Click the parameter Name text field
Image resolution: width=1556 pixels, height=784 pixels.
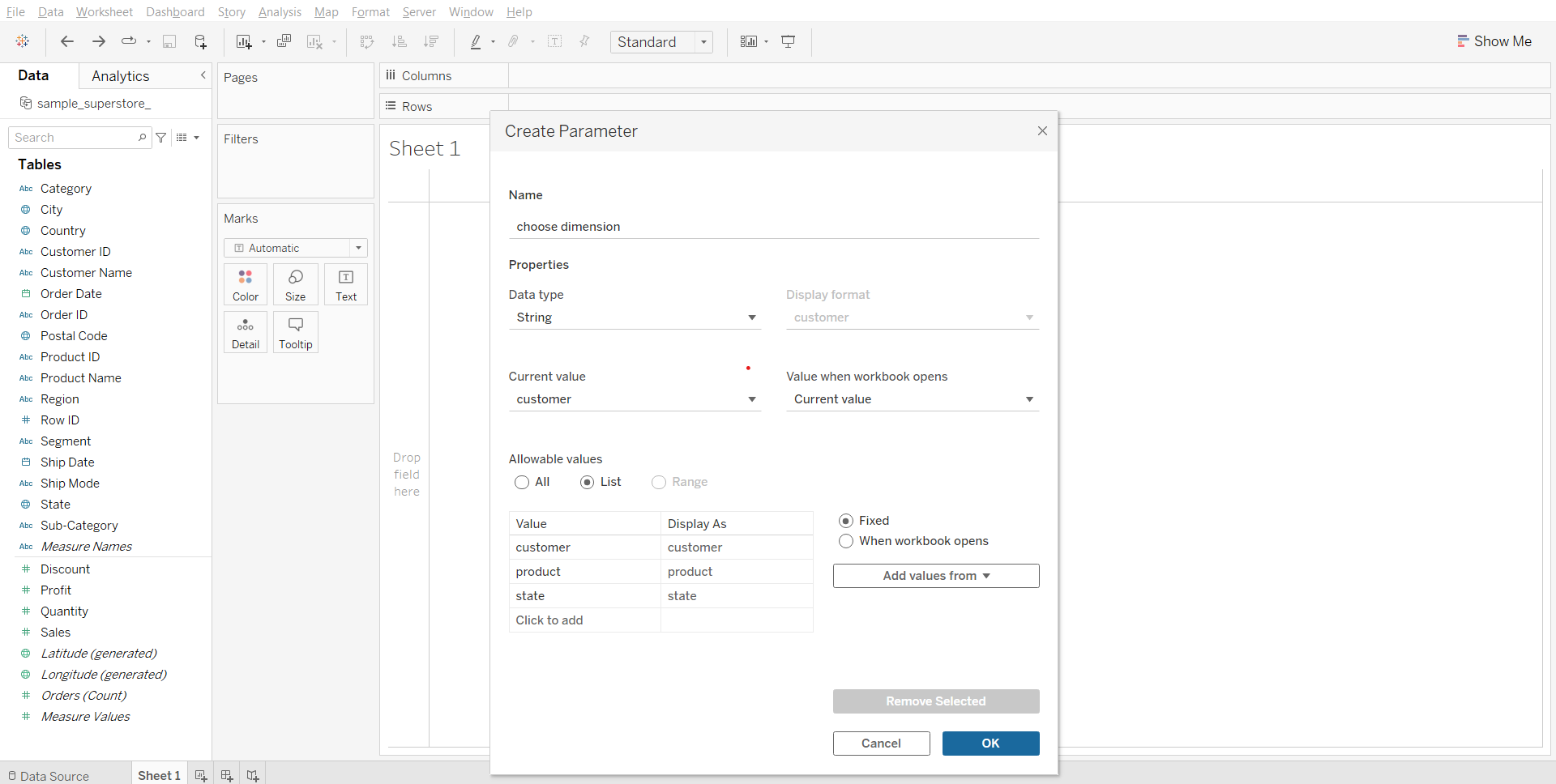[x=773, y=227]
